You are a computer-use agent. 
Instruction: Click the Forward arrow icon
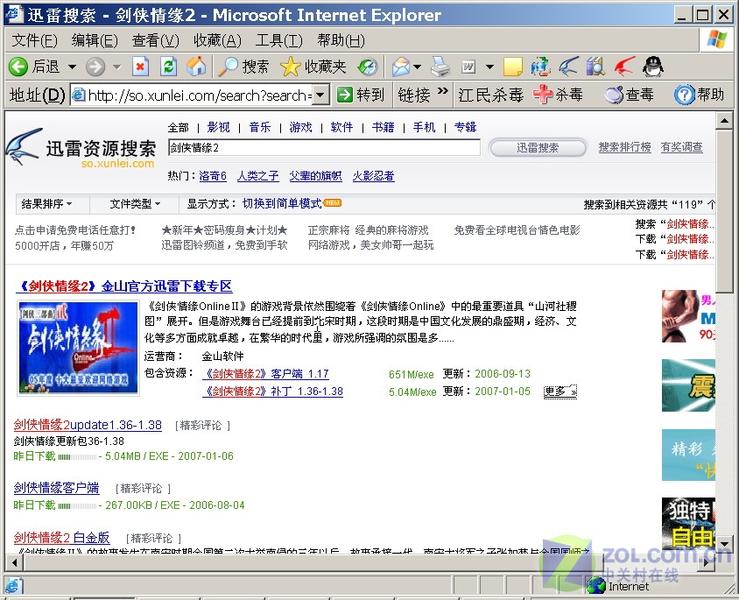click(95, 67)
